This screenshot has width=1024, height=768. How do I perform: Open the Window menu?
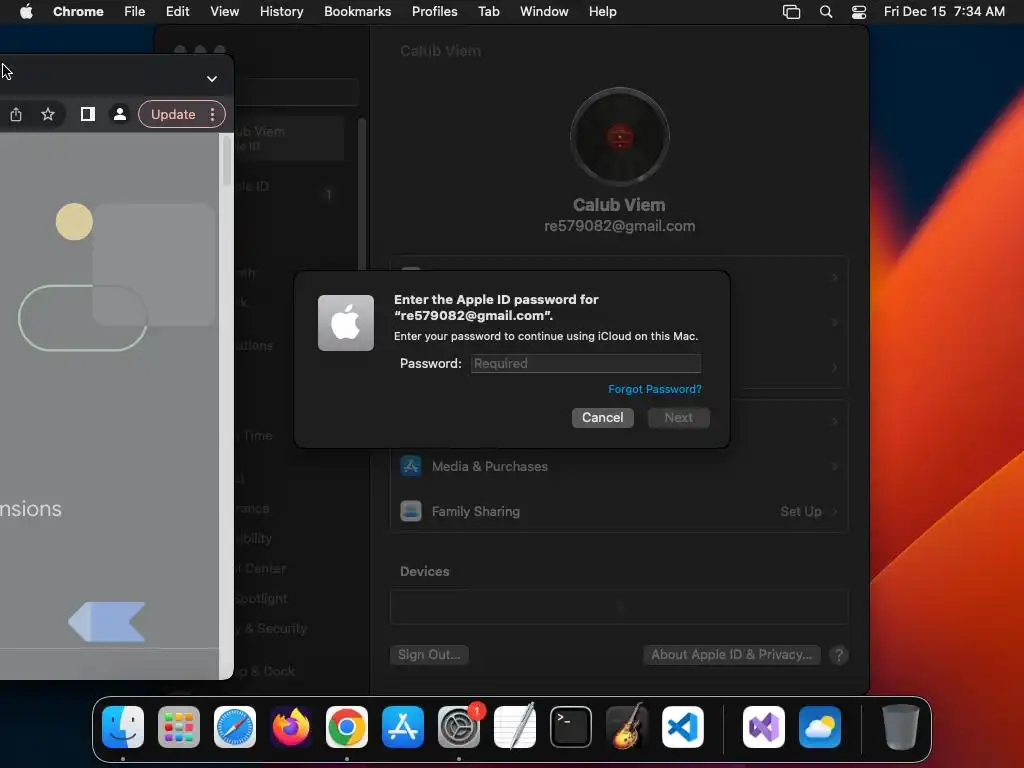pos(544,11)
